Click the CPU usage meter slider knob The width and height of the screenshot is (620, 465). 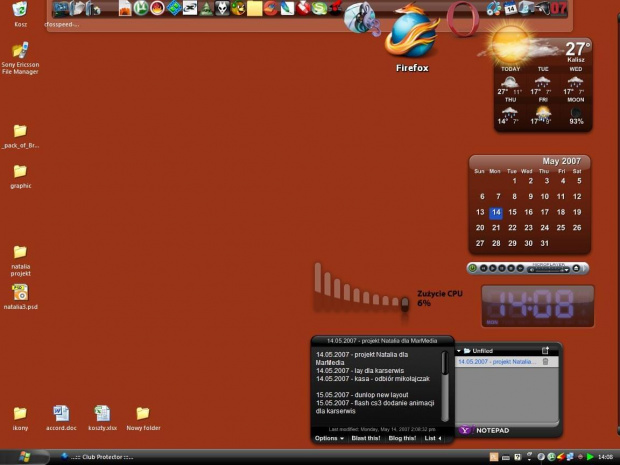click(x=405, y=304)
